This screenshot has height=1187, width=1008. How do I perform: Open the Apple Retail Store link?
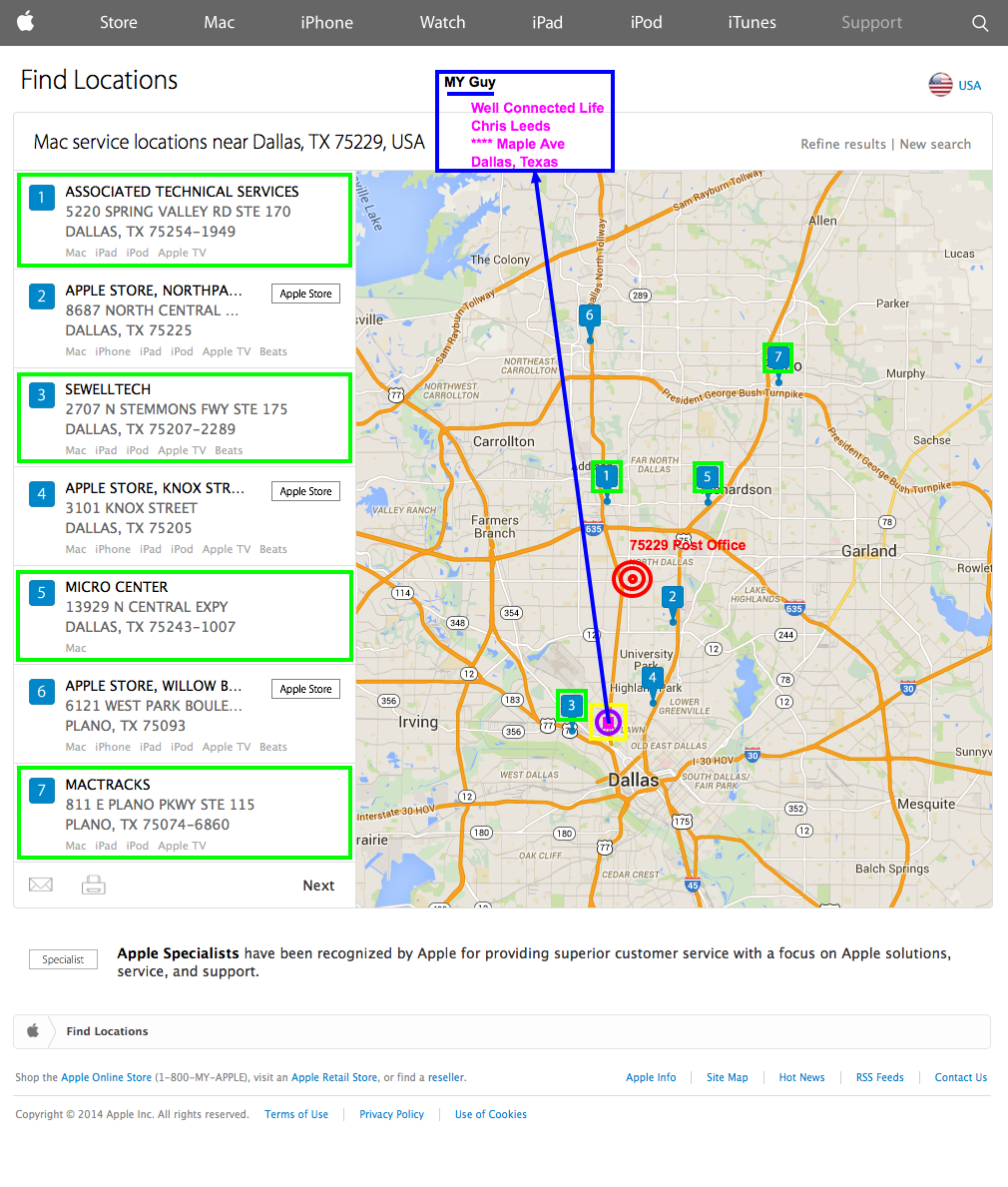334,1077
